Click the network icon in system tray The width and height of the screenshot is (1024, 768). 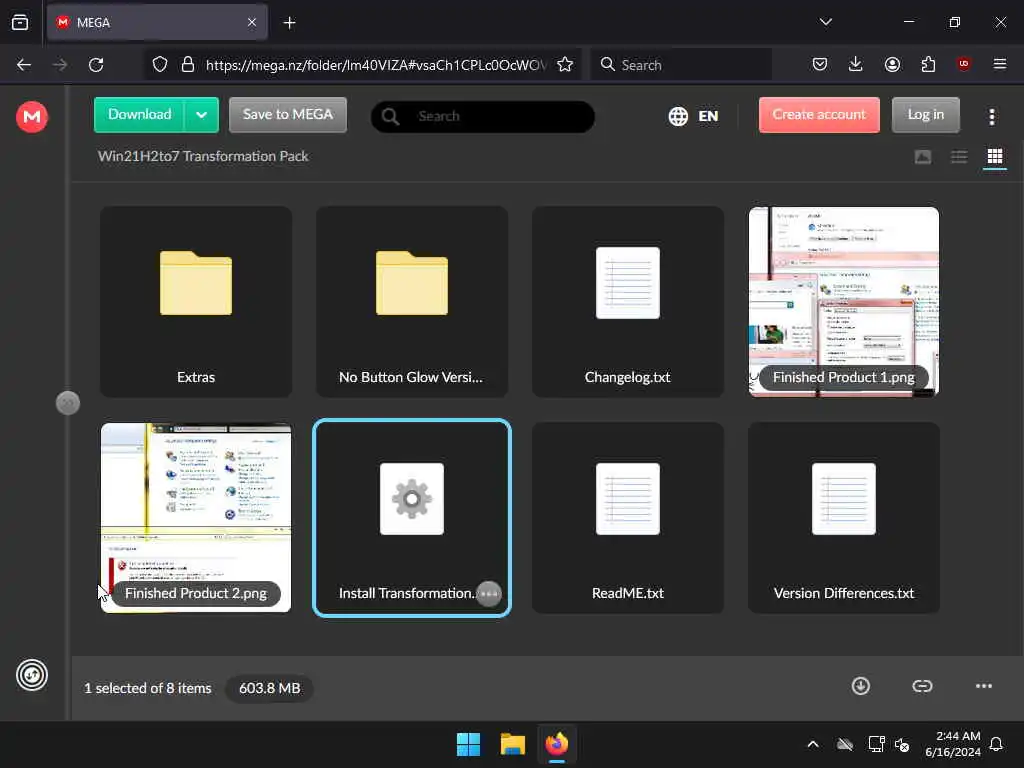coord(876,744)
